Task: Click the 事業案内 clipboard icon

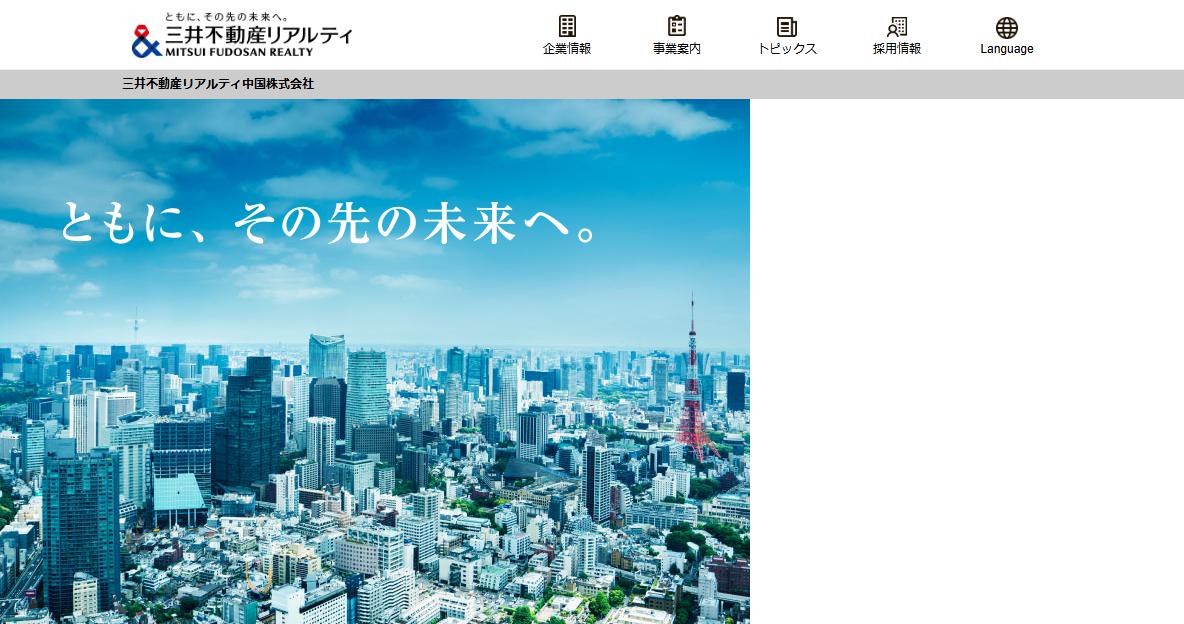Action: point(677,26)
